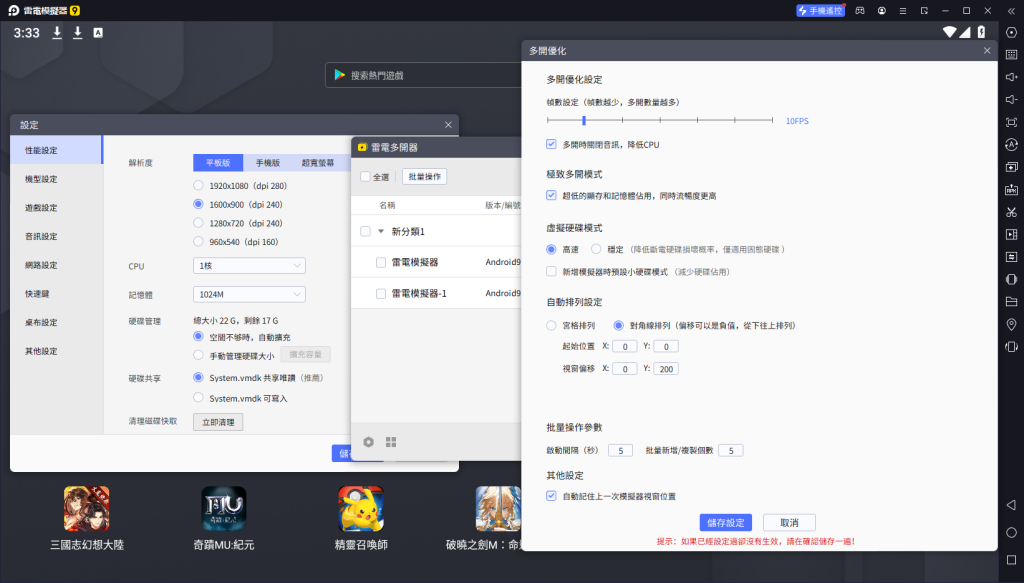Open virtual location pin icon

pyautogui.click(x=1011, y=324)
